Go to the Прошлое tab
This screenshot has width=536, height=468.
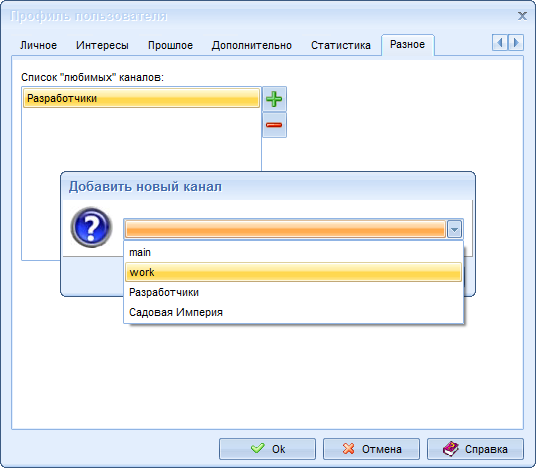point(170,45)
